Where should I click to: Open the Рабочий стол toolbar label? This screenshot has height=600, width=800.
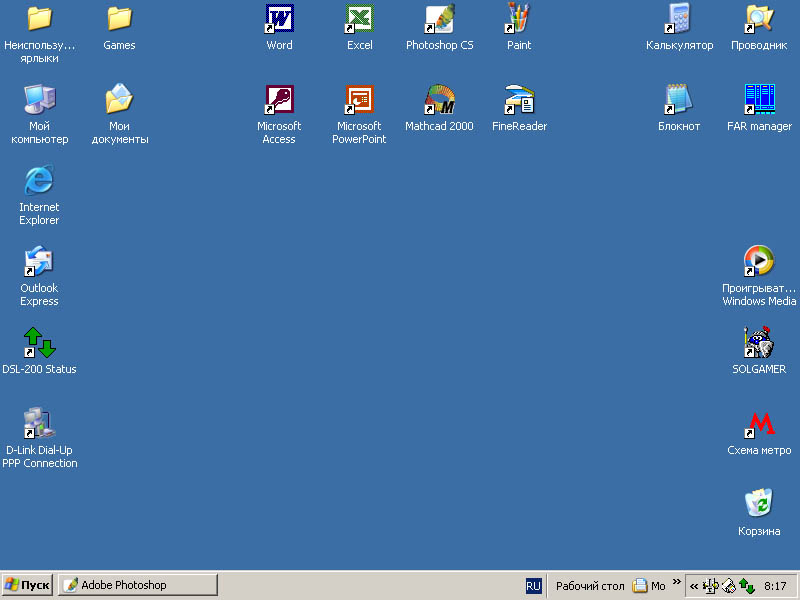tap(590, 586)
